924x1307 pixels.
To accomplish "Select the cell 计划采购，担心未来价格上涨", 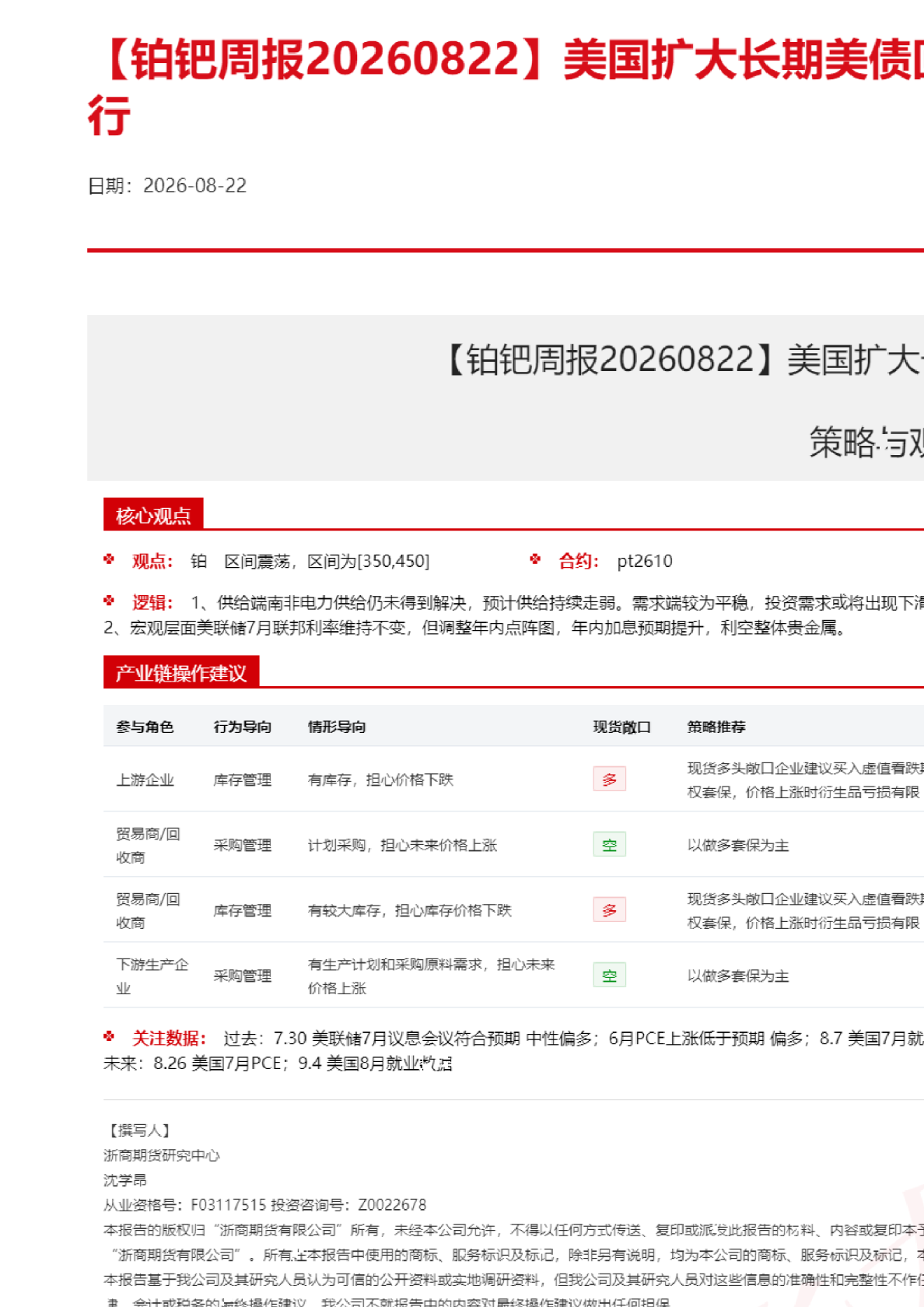I will pos(402,845).
